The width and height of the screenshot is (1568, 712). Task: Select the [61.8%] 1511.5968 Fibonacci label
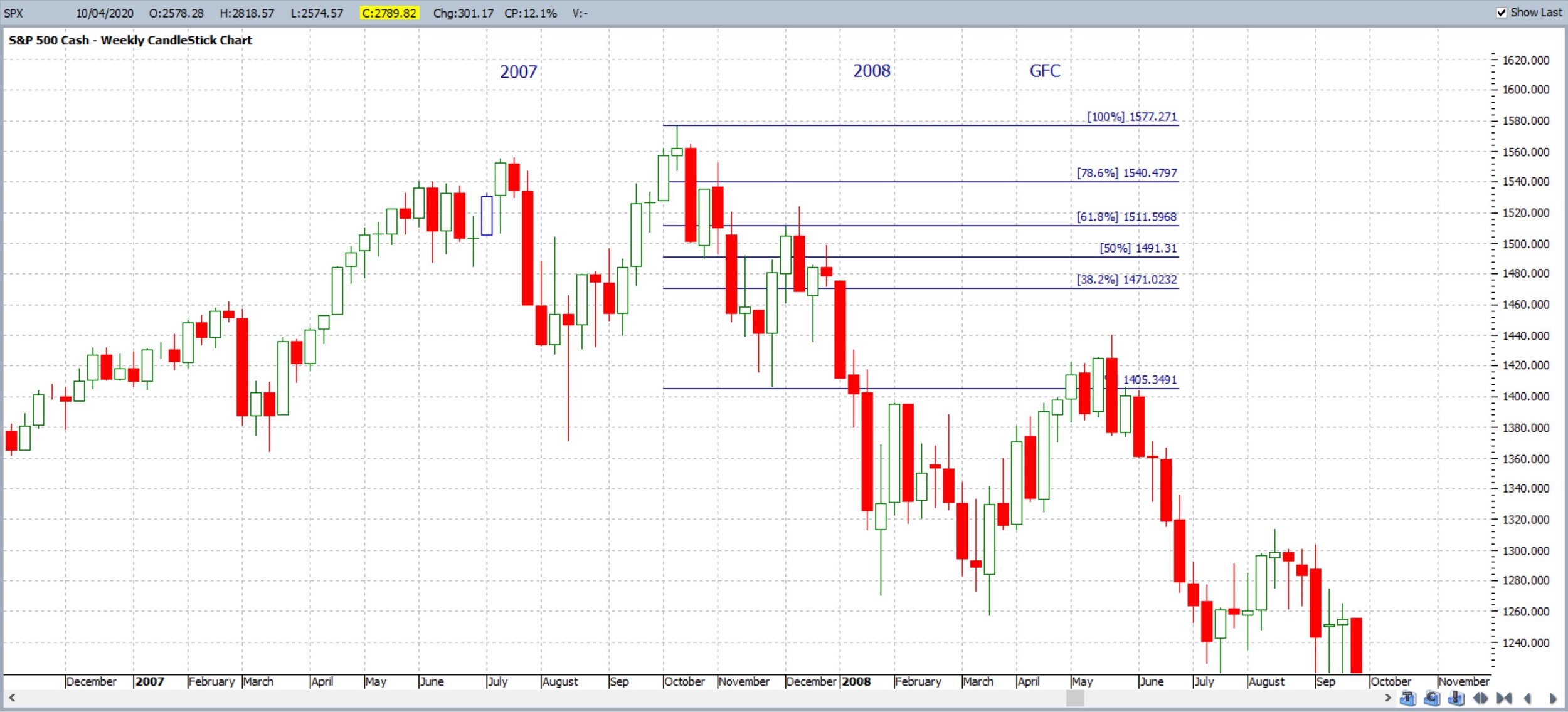pyautogui.click(x=1126, y=217)
